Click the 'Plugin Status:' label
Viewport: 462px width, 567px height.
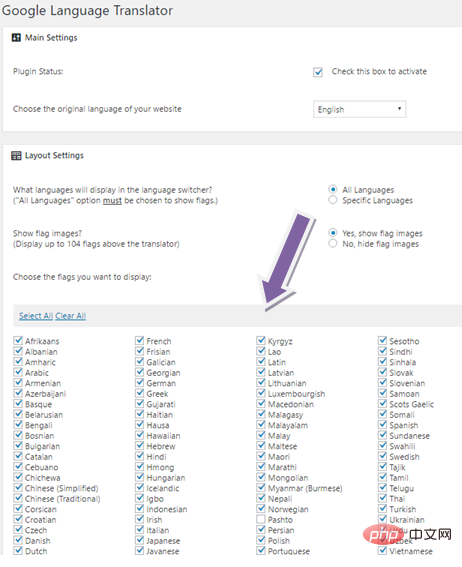pos(38,71)
